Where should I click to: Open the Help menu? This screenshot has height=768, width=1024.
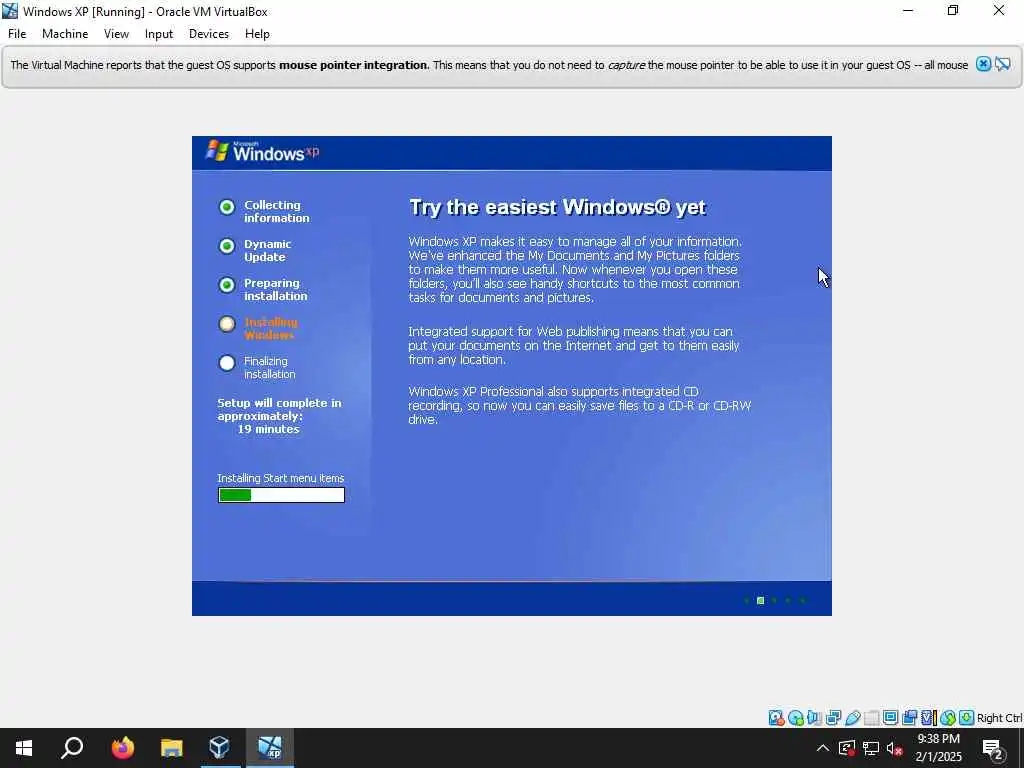pos(257,34)
